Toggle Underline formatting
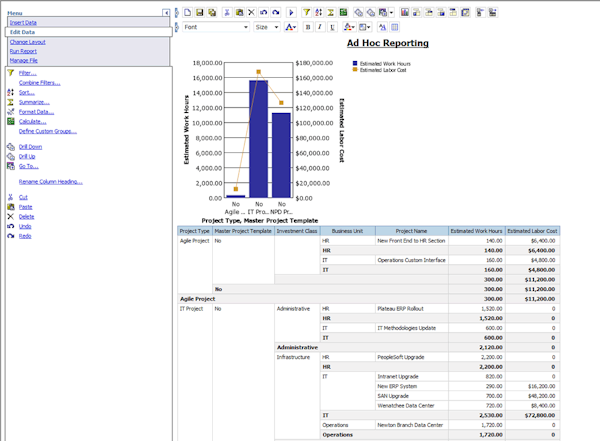Viewport: 600px width, 441px height. 332,27
